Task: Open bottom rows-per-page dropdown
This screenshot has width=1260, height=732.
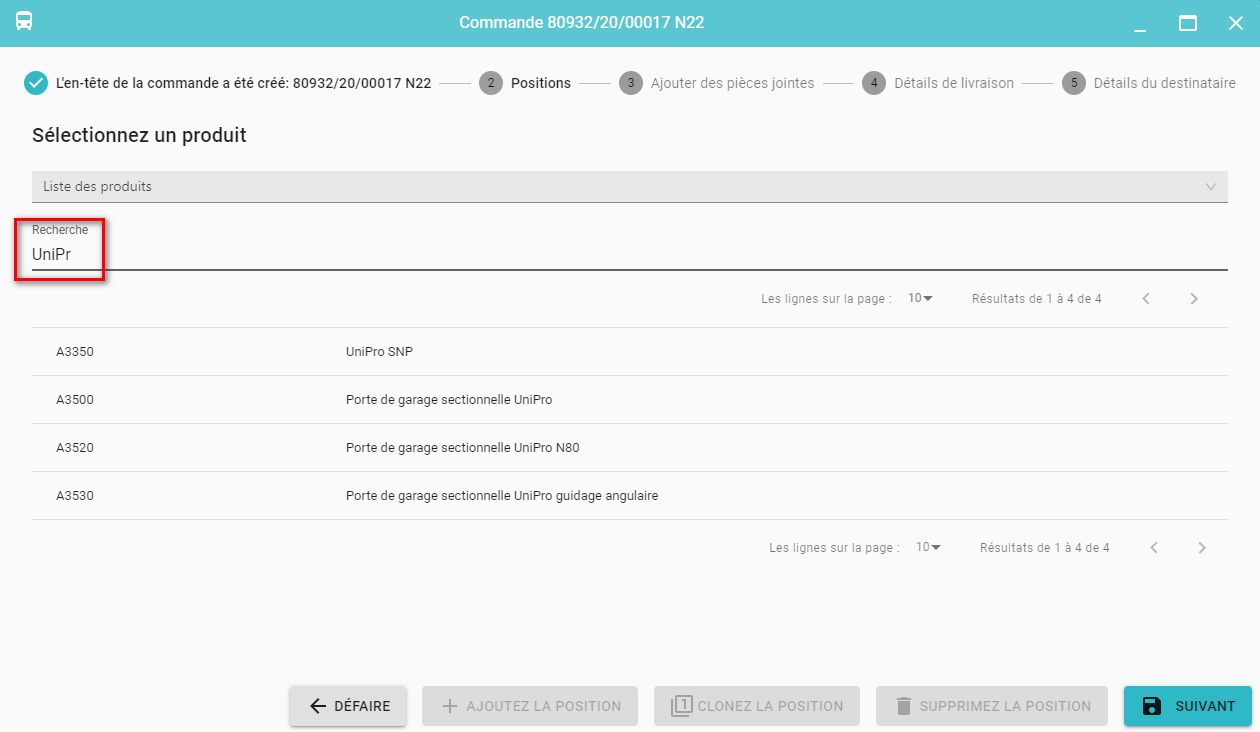Action: coord(928,547)
